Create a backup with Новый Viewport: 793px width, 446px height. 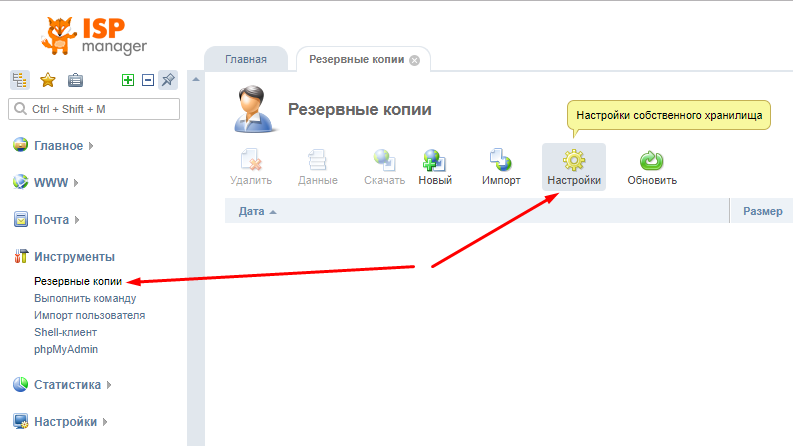(x=435, y=167)
